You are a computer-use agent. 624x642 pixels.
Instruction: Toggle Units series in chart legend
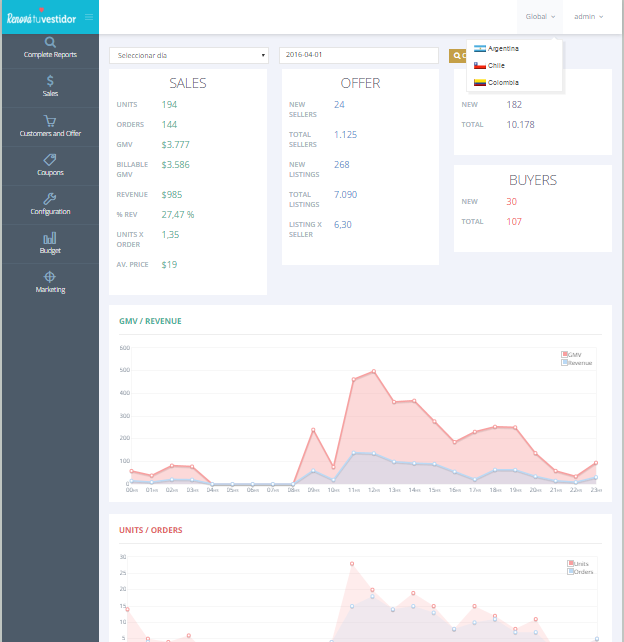(x=579, y=564)
